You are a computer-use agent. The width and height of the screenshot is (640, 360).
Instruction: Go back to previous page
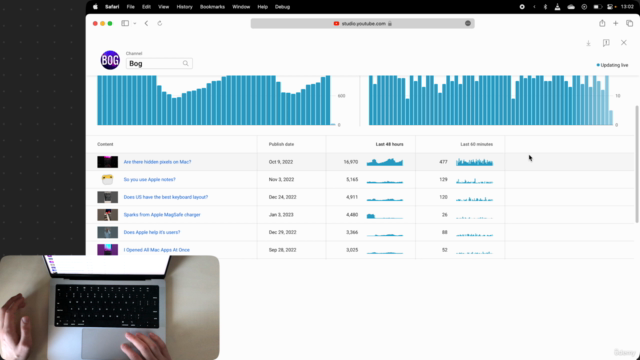coord(146,23)
